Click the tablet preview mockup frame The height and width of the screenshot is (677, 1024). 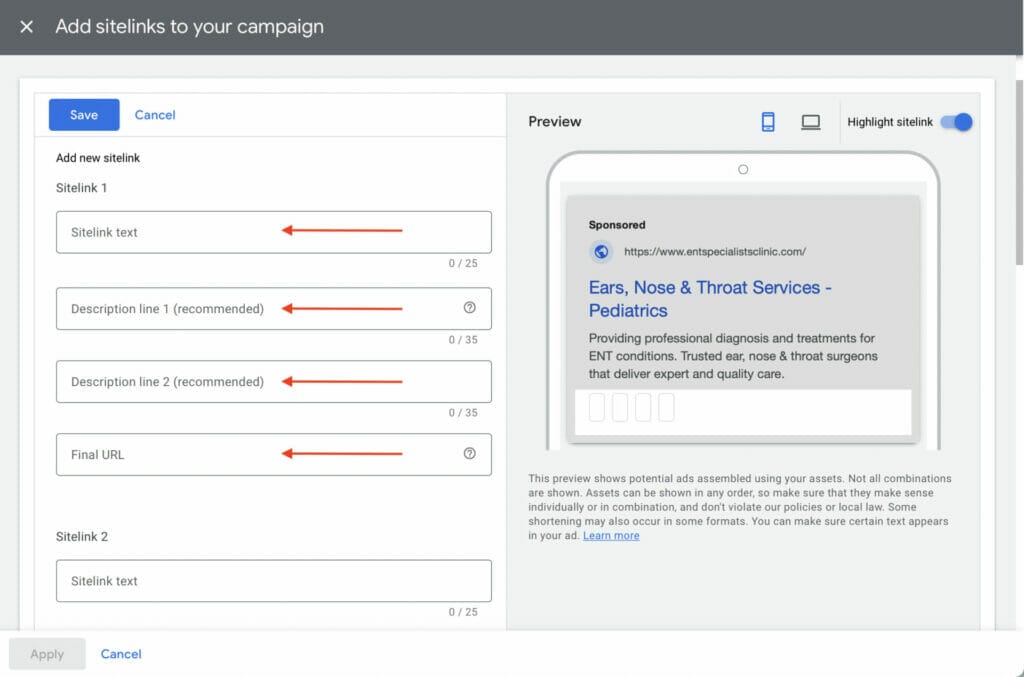coord(742,169)
